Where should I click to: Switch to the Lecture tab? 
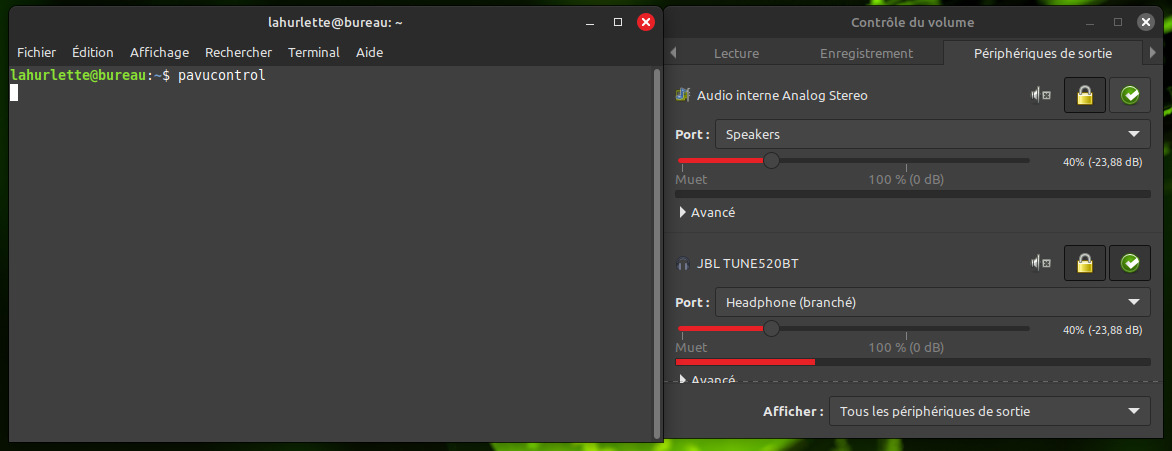(x=736, y=53)
